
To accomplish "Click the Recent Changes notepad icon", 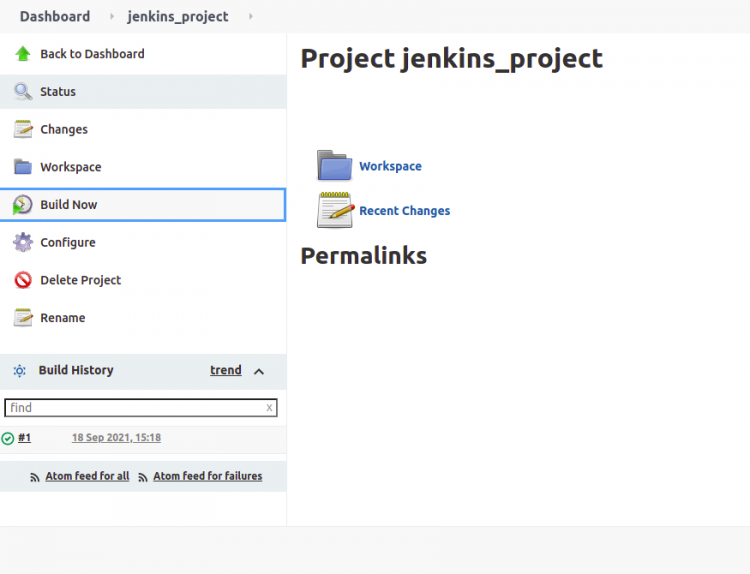I will [335, 210].
